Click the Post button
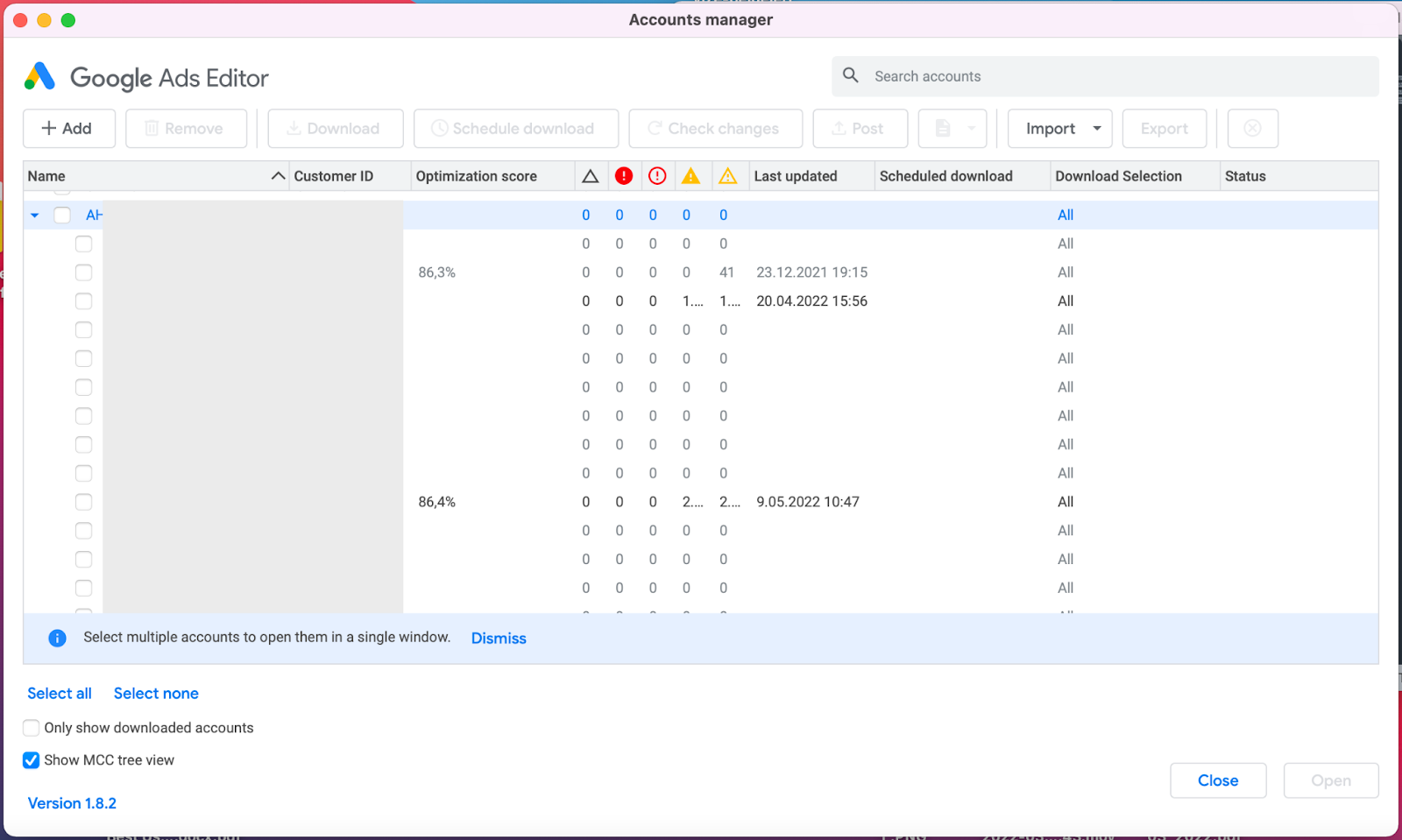The height and width of the screenshot is (840, 1402). (860, 129)
